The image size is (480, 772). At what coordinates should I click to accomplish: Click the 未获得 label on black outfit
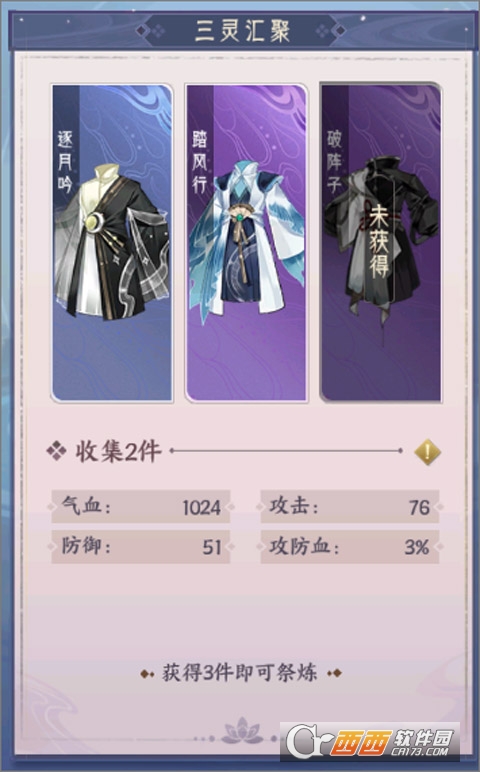[x=379, y=241]
